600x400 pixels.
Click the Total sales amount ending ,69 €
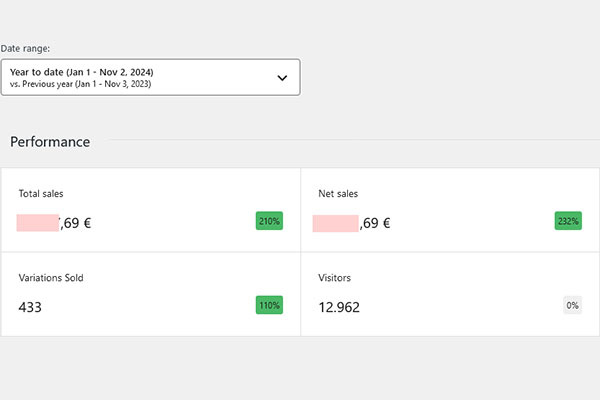click(x=76, y=223)
